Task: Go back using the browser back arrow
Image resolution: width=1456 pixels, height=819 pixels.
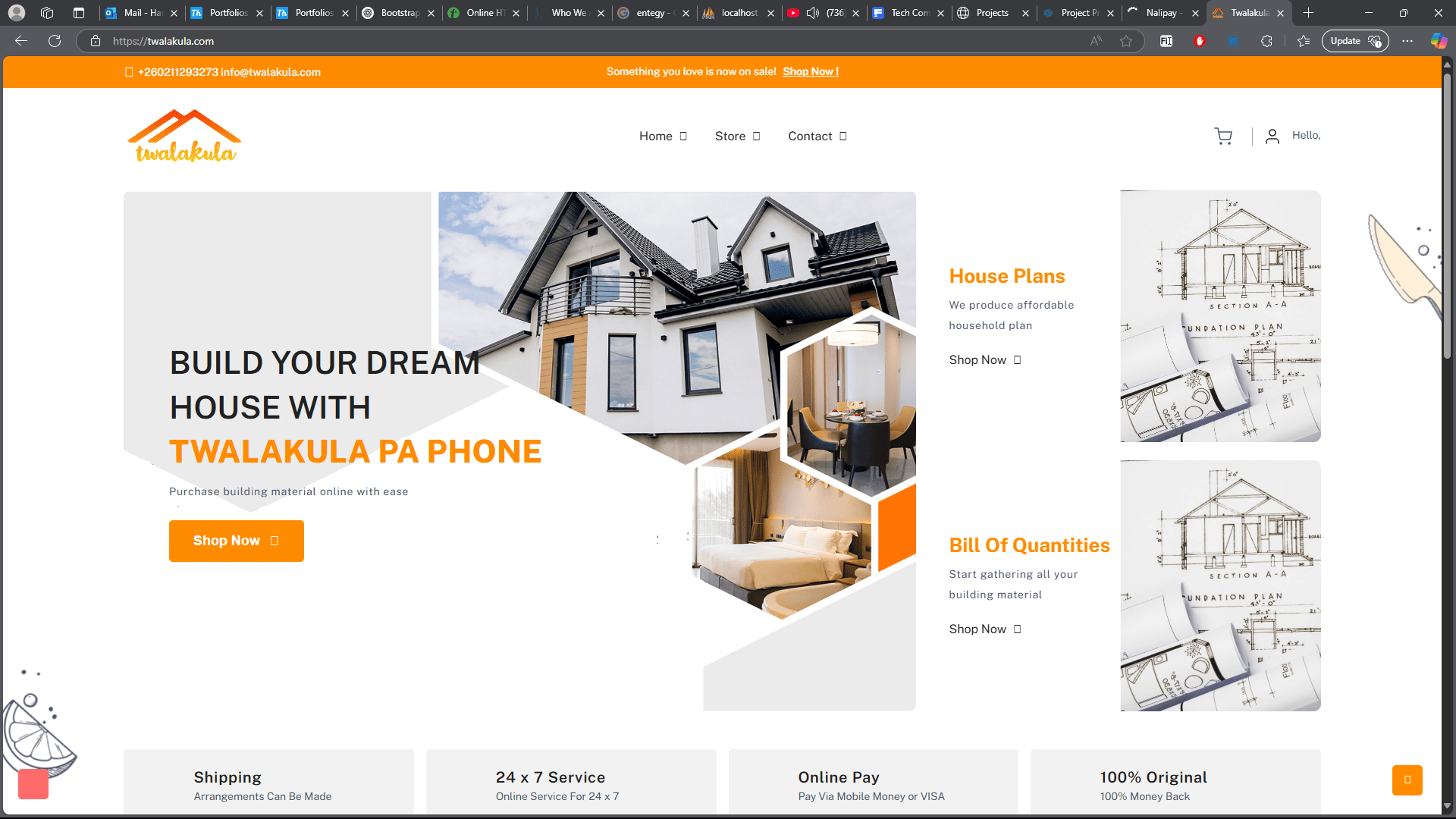Action: (21, 41)
